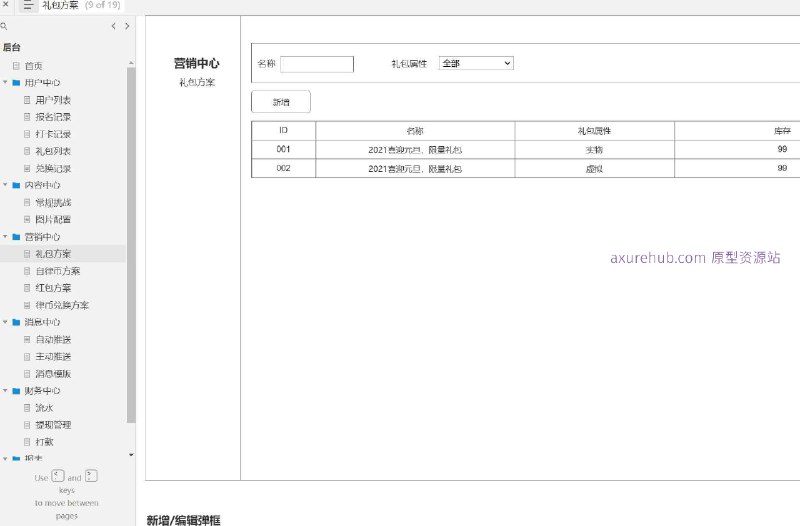The width and height of the screenshot is (800, 526).
Task: Open the 流水 page
Action: pos(44,408)
